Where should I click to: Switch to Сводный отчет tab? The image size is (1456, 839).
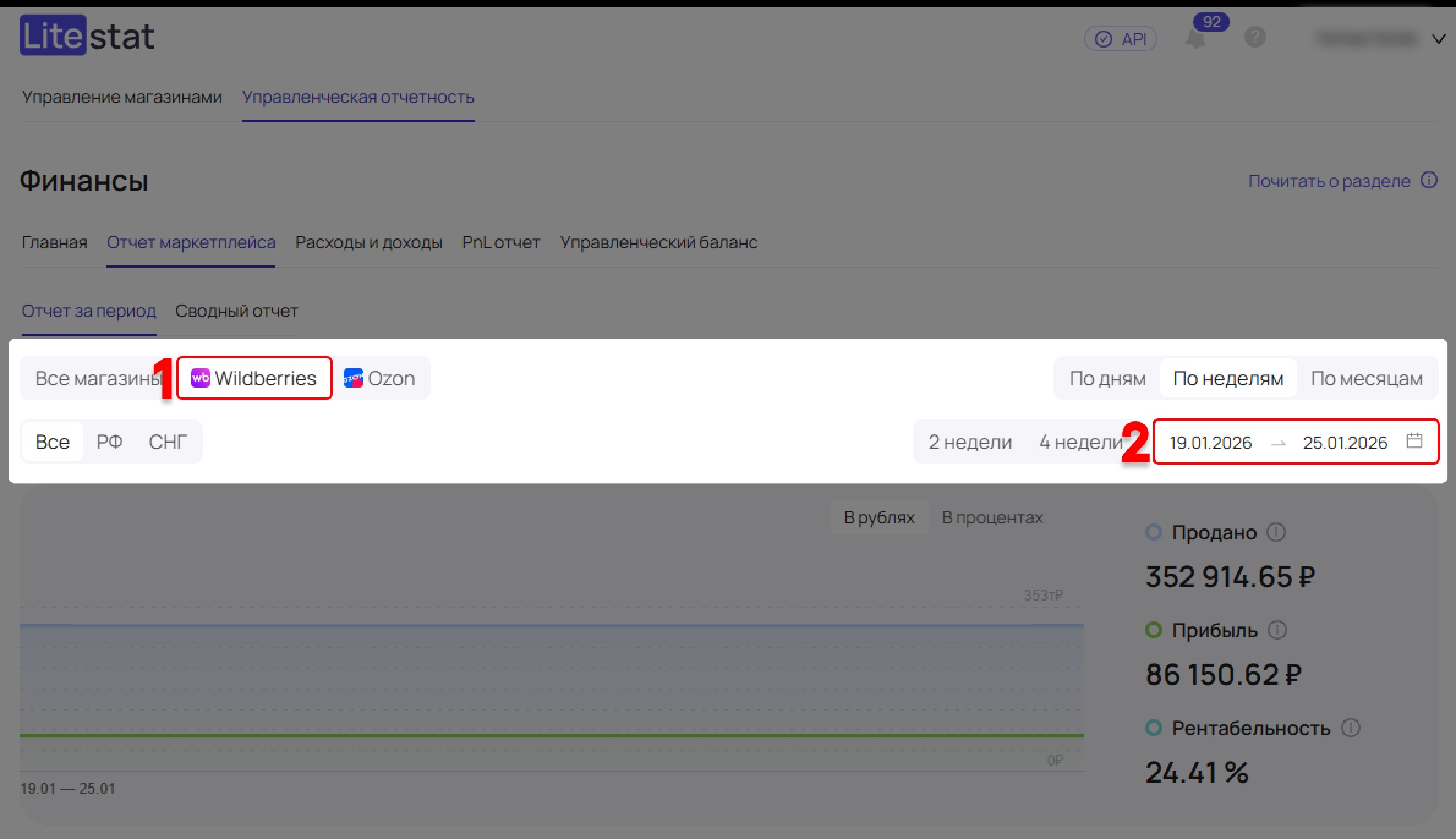[x=236, y=311]
